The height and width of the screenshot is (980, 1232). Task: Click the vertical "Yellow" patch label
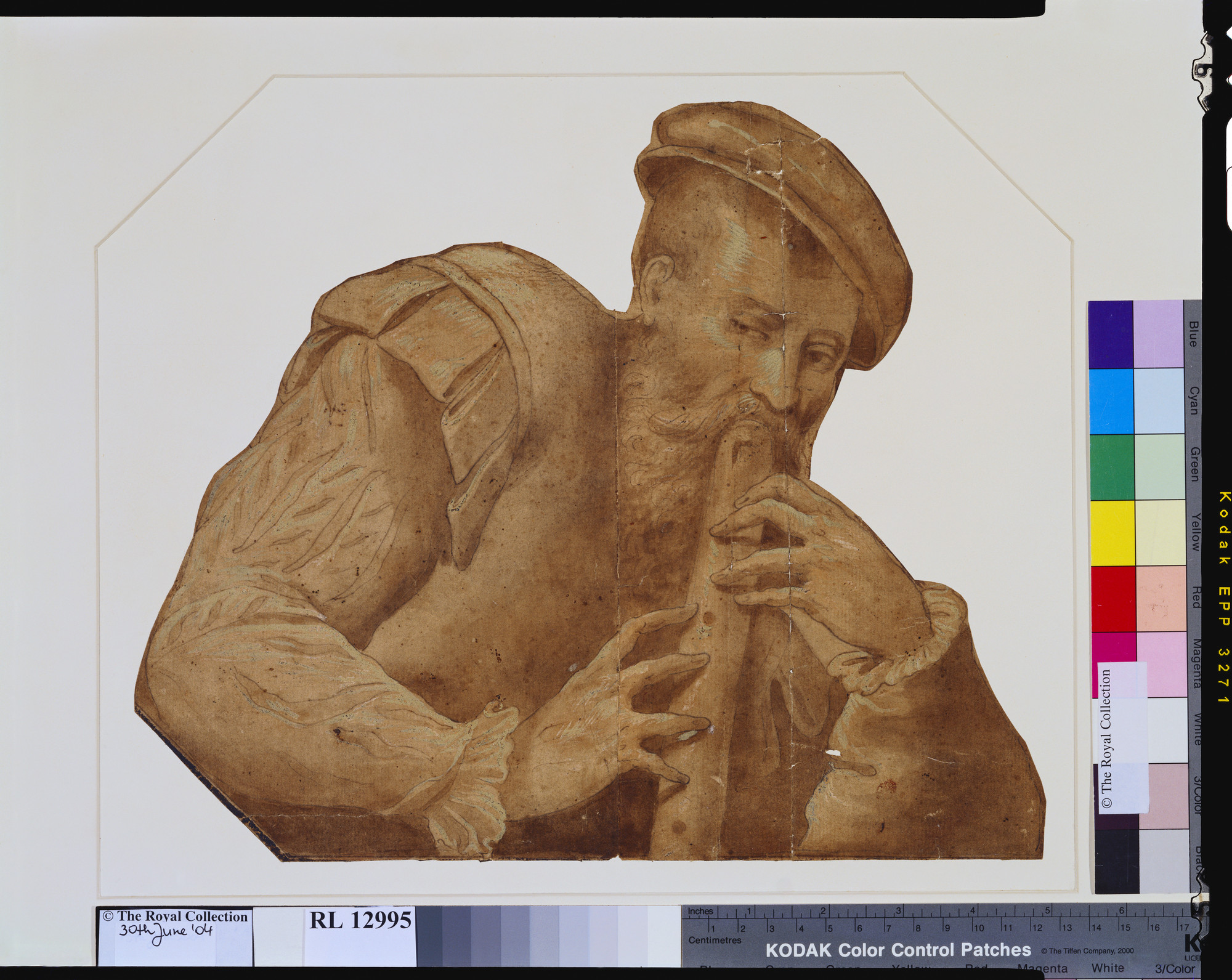coord(1196,532)
